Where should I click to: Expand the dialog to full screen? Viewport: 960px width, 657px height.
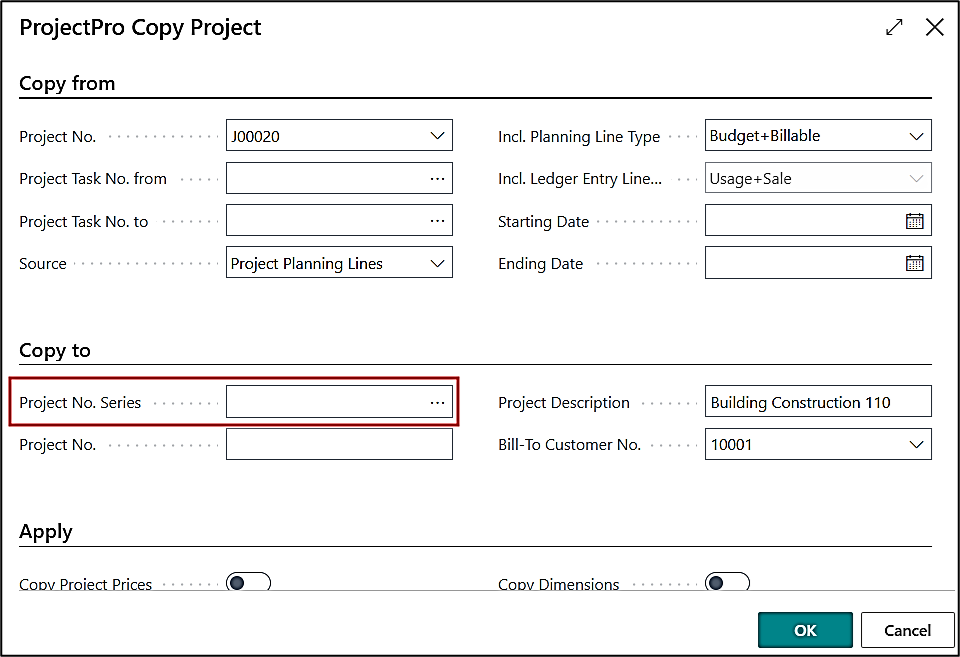(894, 28)
